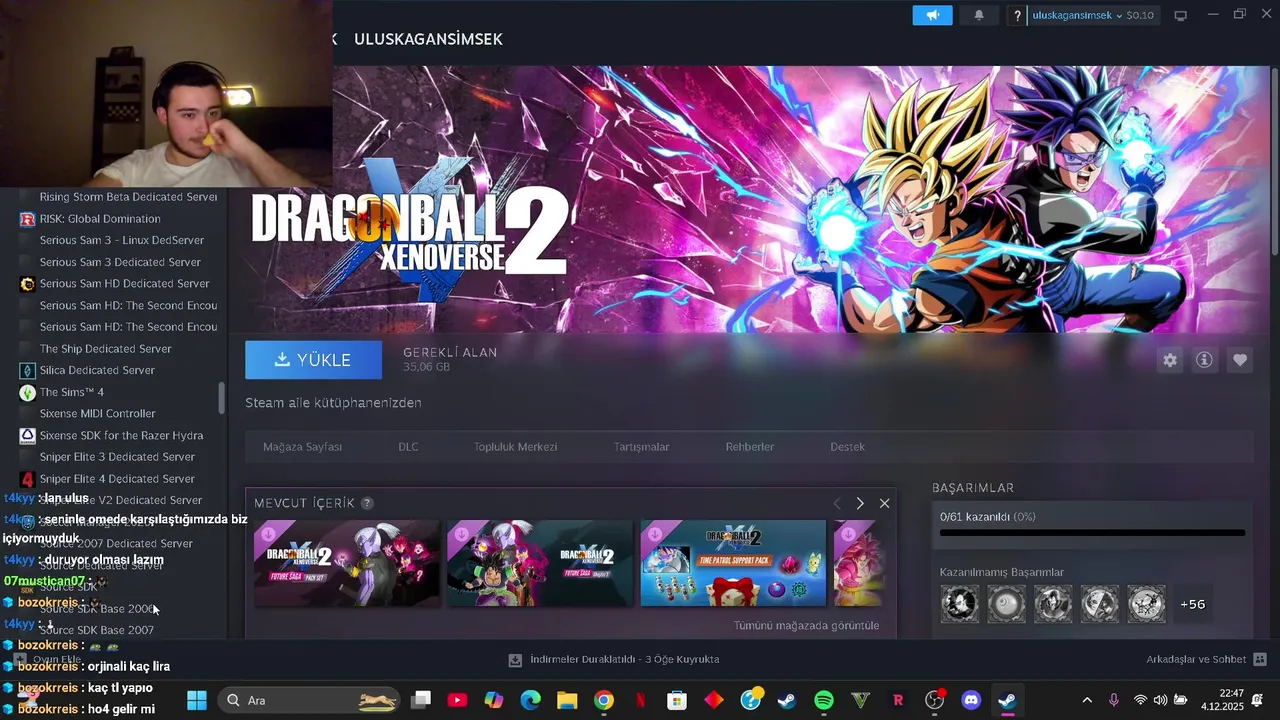Image resolution: width=1280 pixels, height=720 pixels.
Task: Click Tümünü mağazada görüntüle link
Action: [x=806, y=625]
